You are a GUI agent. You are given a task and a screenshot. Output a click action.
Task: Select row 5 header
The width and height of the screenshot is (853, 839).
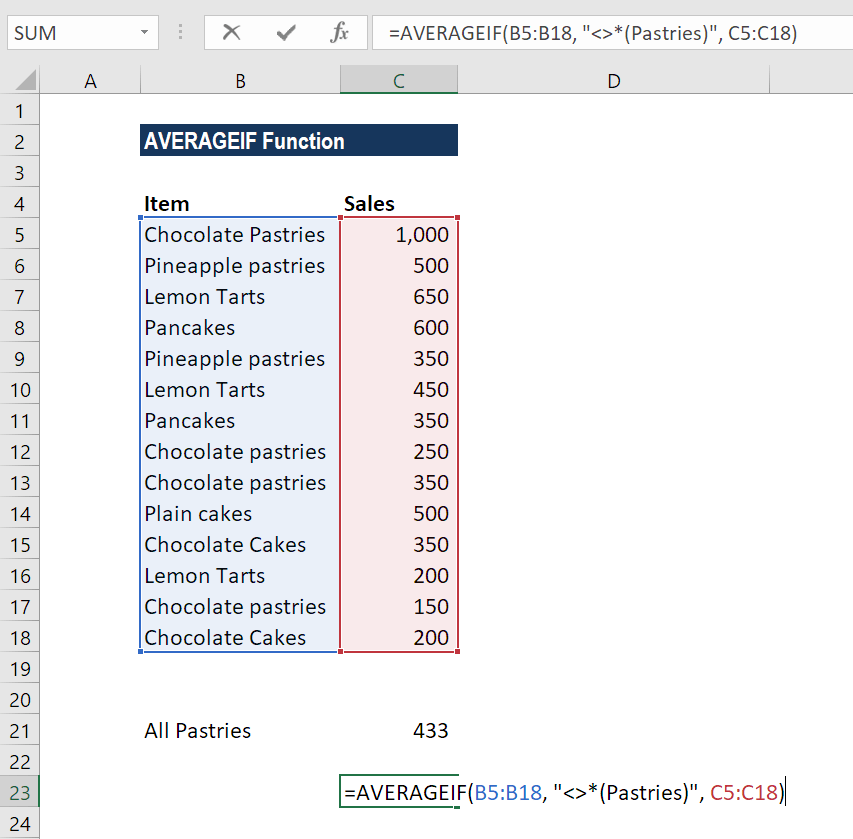(x=20, y=235)
